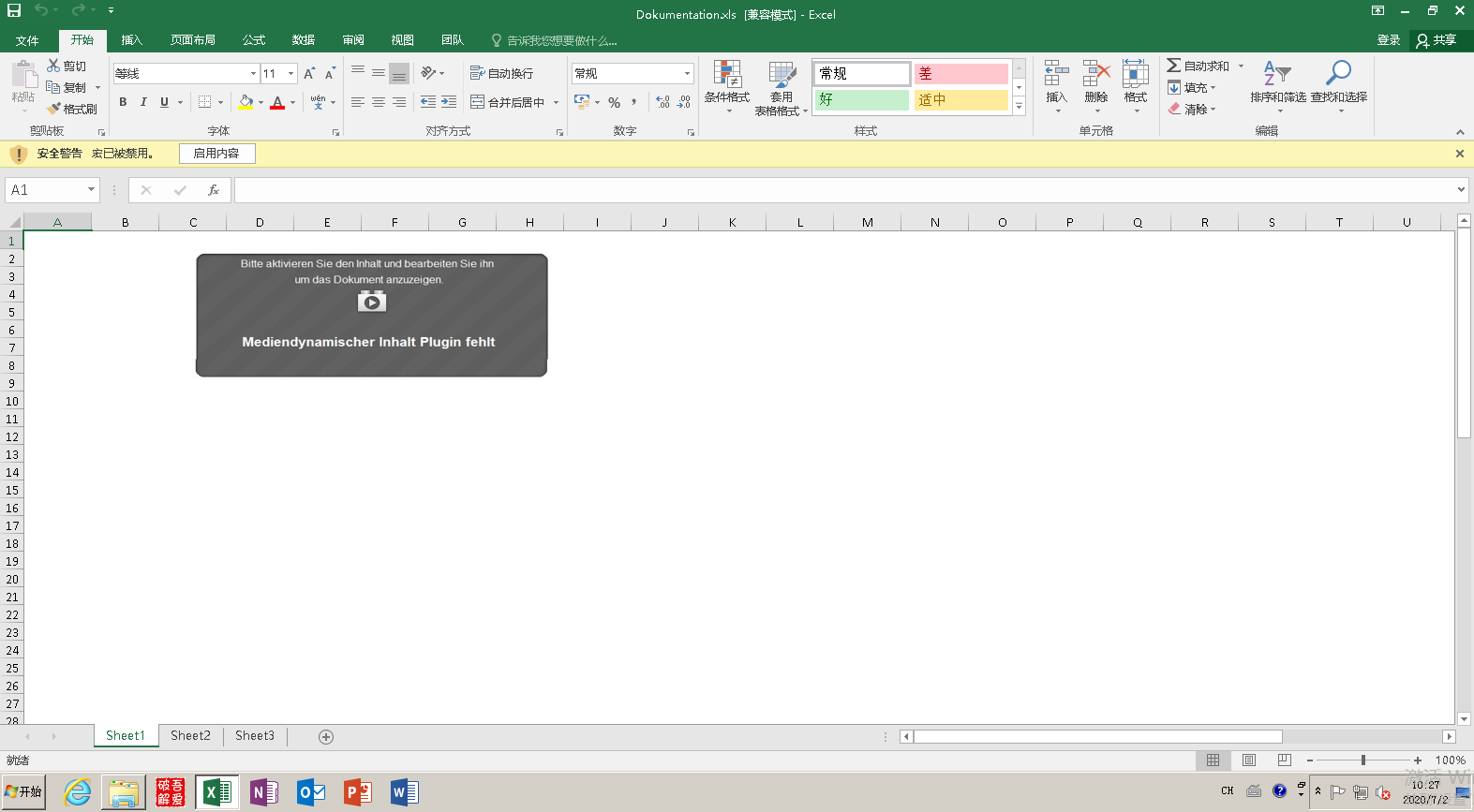
Task: Click the text orientation icon
Action: (428, 73)
